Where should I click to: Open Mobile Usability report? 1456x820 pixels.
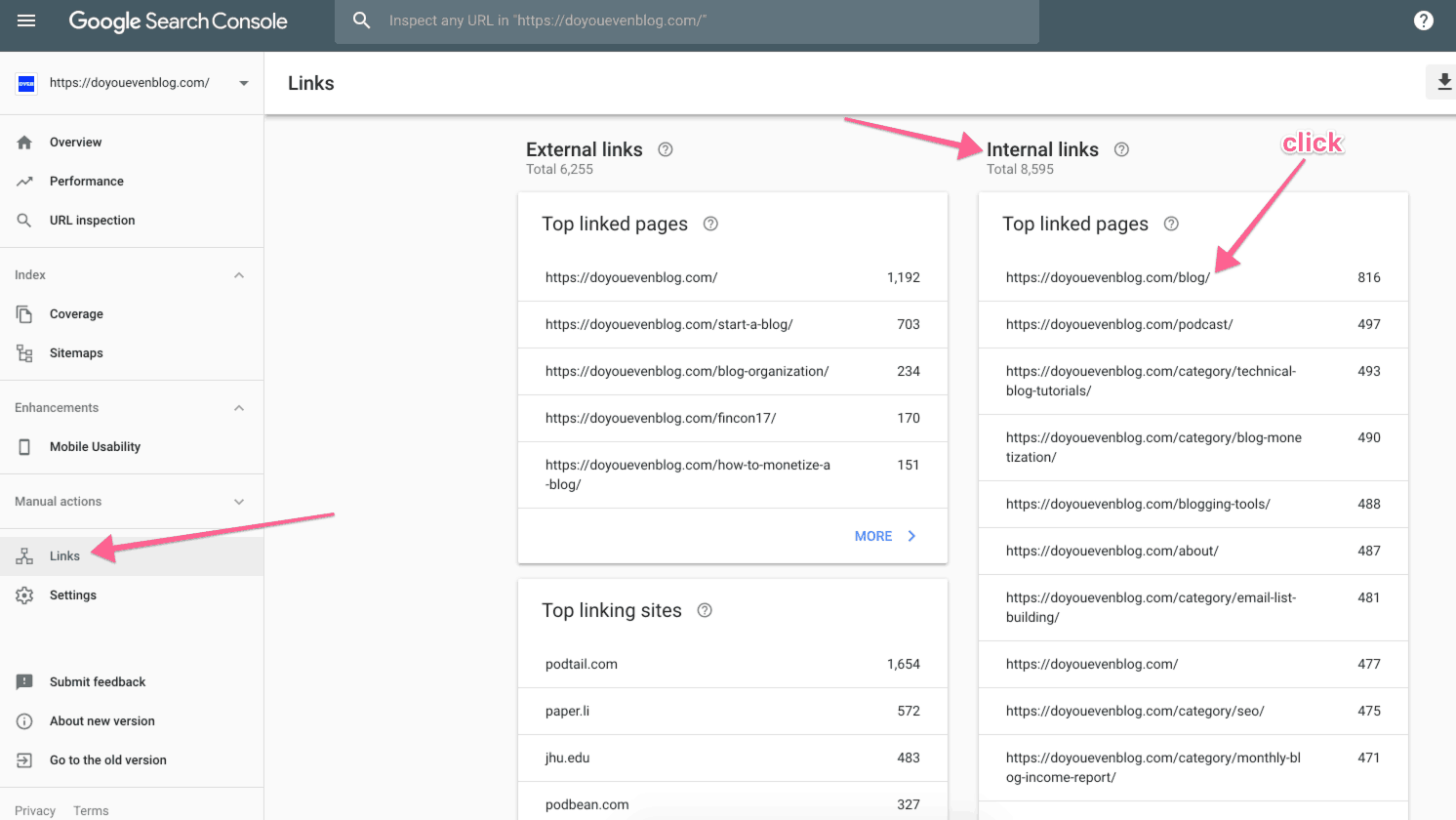coord(132,447)
